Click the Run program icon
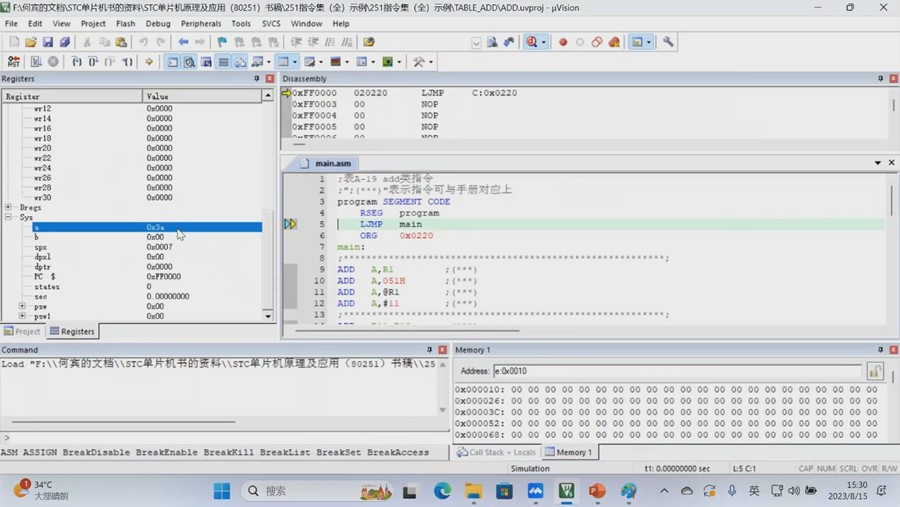 point(35,62)
